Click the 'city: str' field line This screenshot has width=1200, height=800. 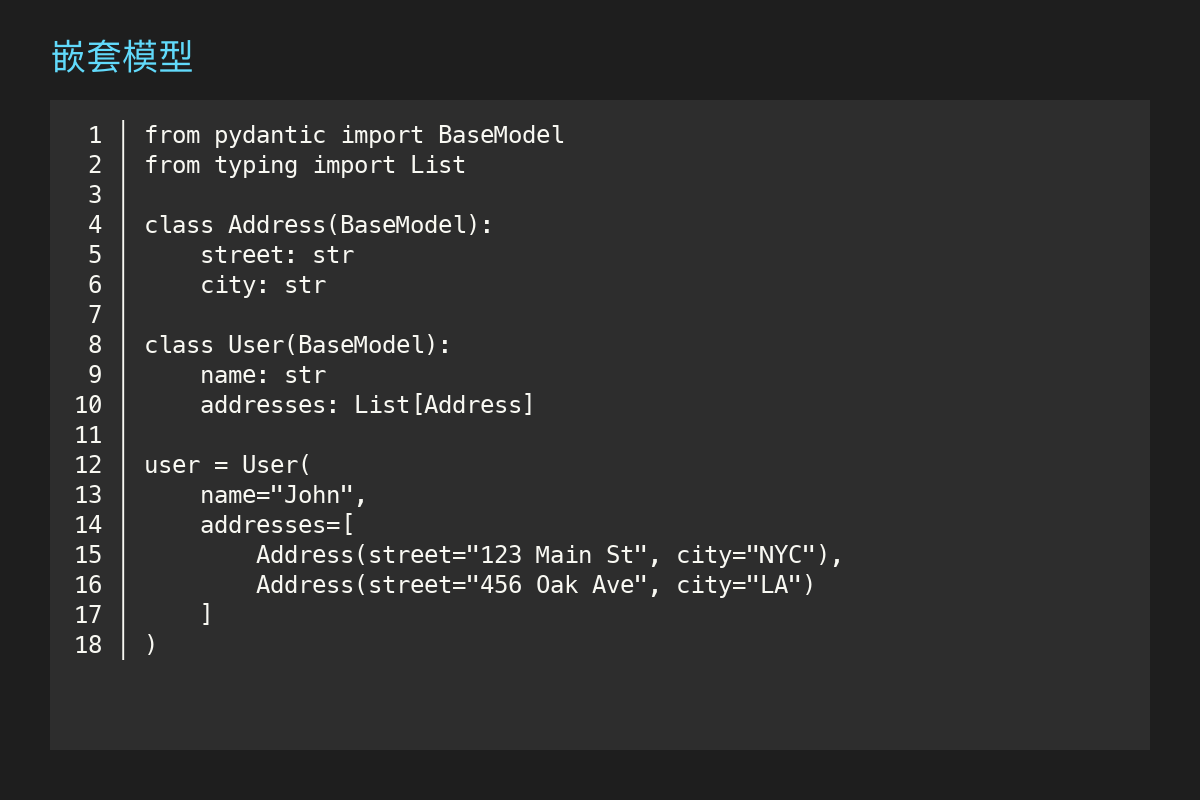click(x=263, y=285)
